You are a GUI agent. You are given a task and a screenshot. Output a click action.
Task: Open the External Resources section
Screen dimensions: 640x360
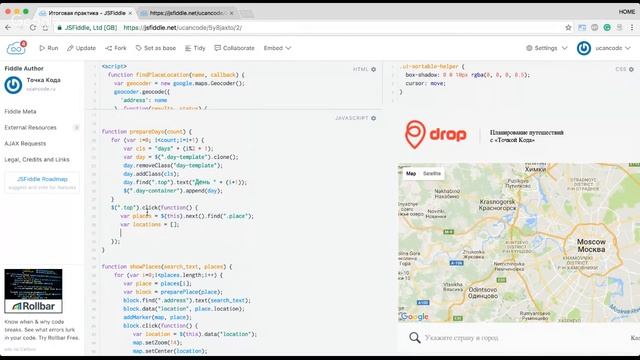[31, 128]
